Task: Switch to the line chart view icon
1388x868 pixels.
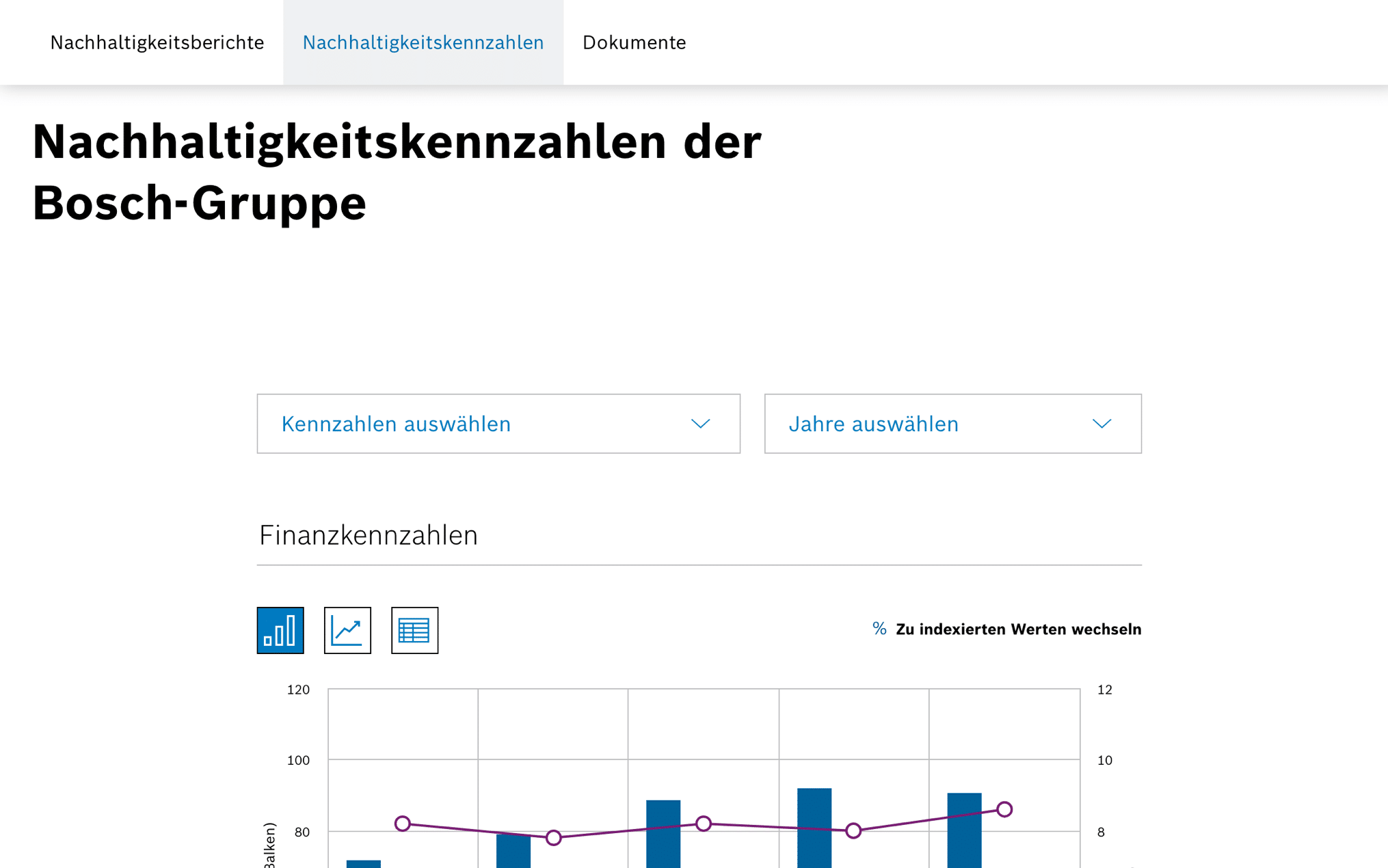Action: pyautogui.click(x=347, y=630)
